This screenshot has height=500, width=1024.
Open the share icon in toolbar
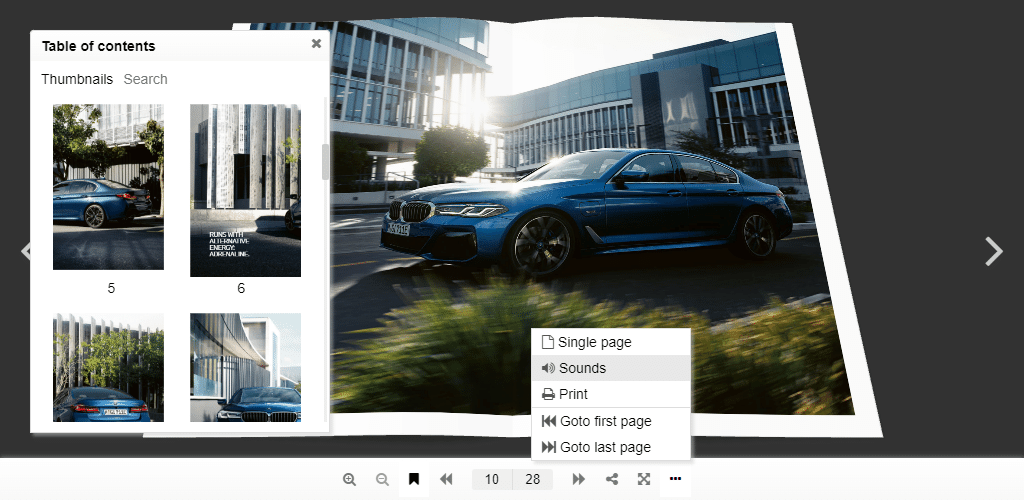[x=612, y=479]
